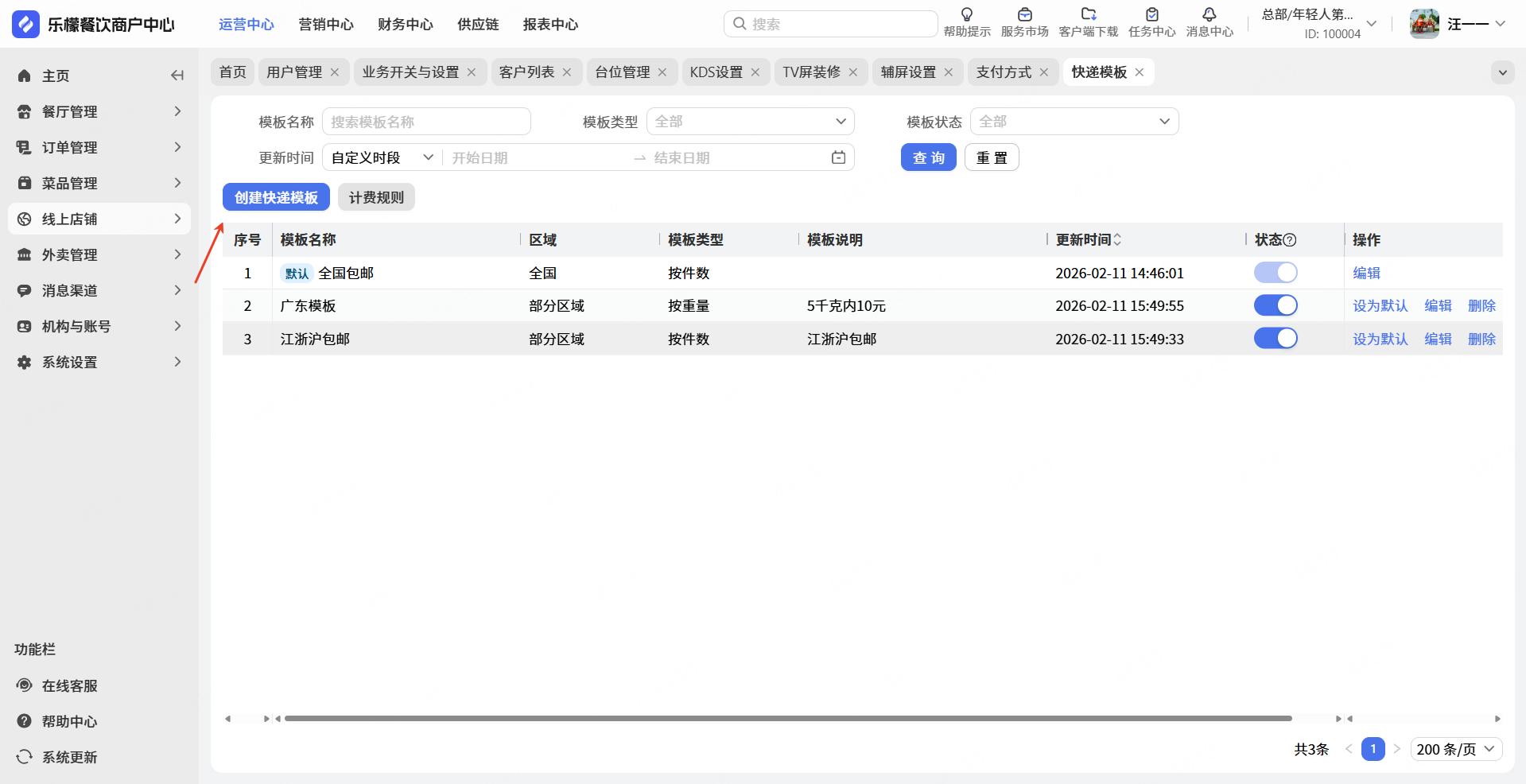Toggle the 全国包邮 status switch
The width and height of the screenshot is (1526, 784).
click(1276, 273)
